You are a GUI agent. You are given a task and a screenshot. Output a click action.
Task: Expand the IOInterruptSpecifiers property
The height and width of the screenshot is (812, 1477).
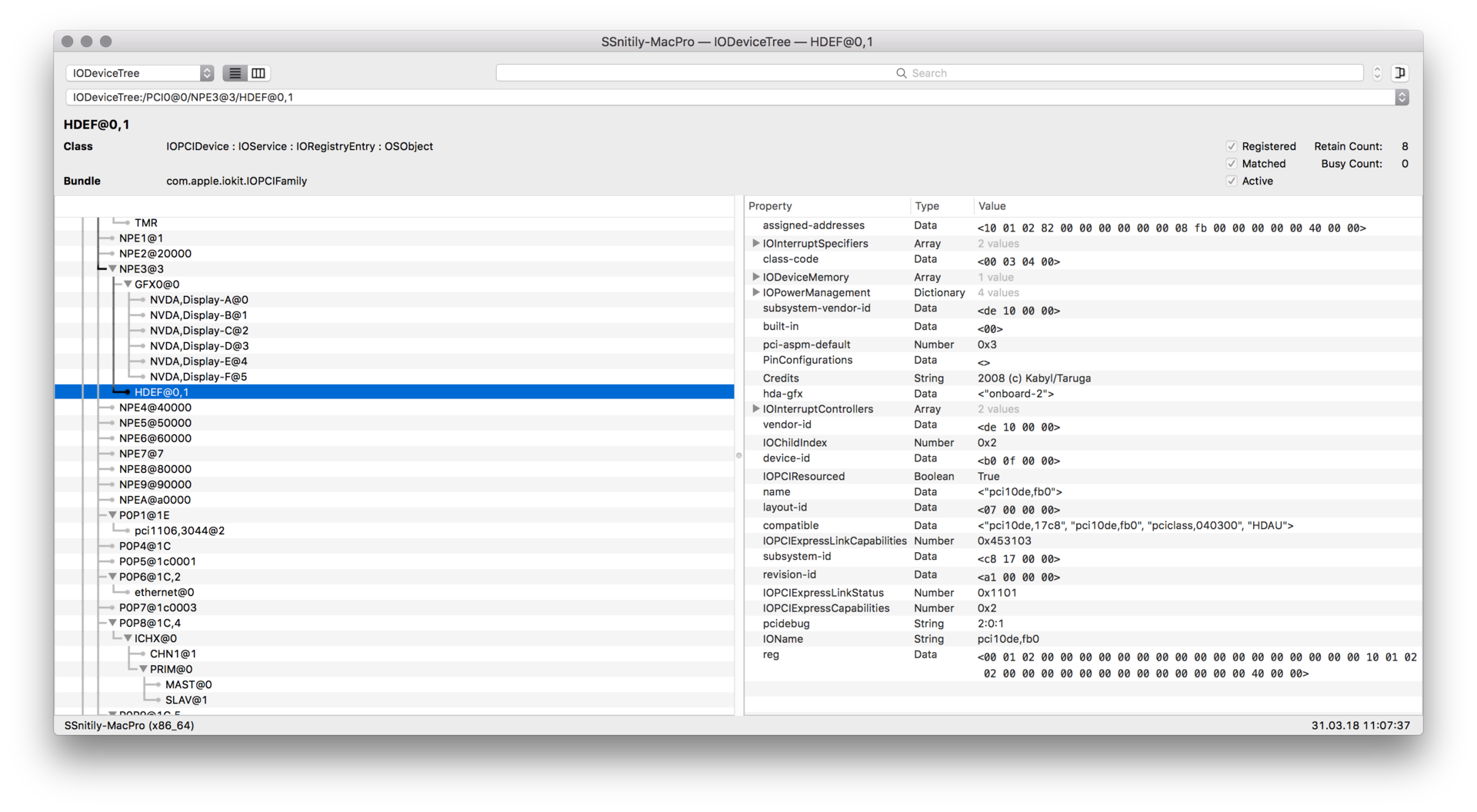(755, 243)
